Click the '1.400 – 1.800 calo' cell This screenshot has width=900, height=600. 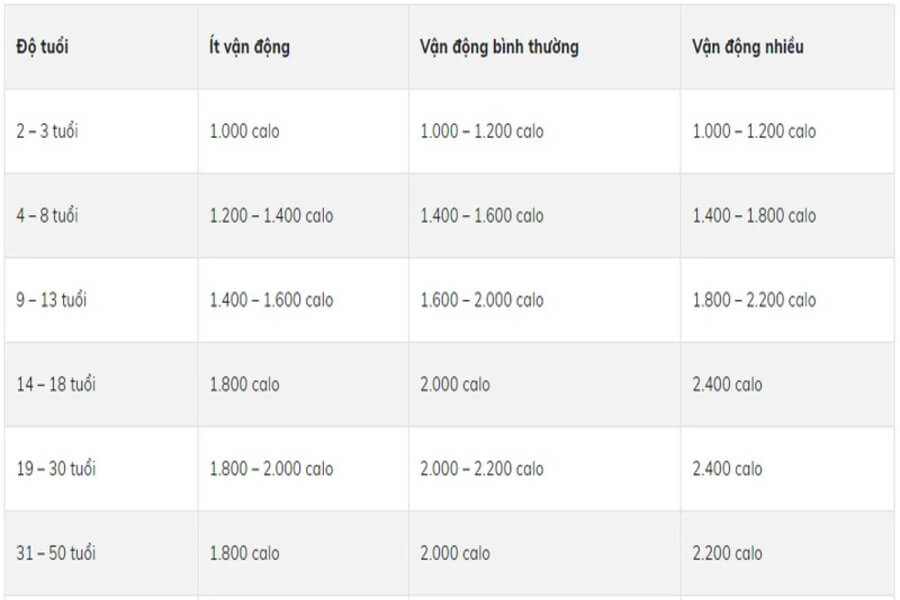[x=754, y=216]
